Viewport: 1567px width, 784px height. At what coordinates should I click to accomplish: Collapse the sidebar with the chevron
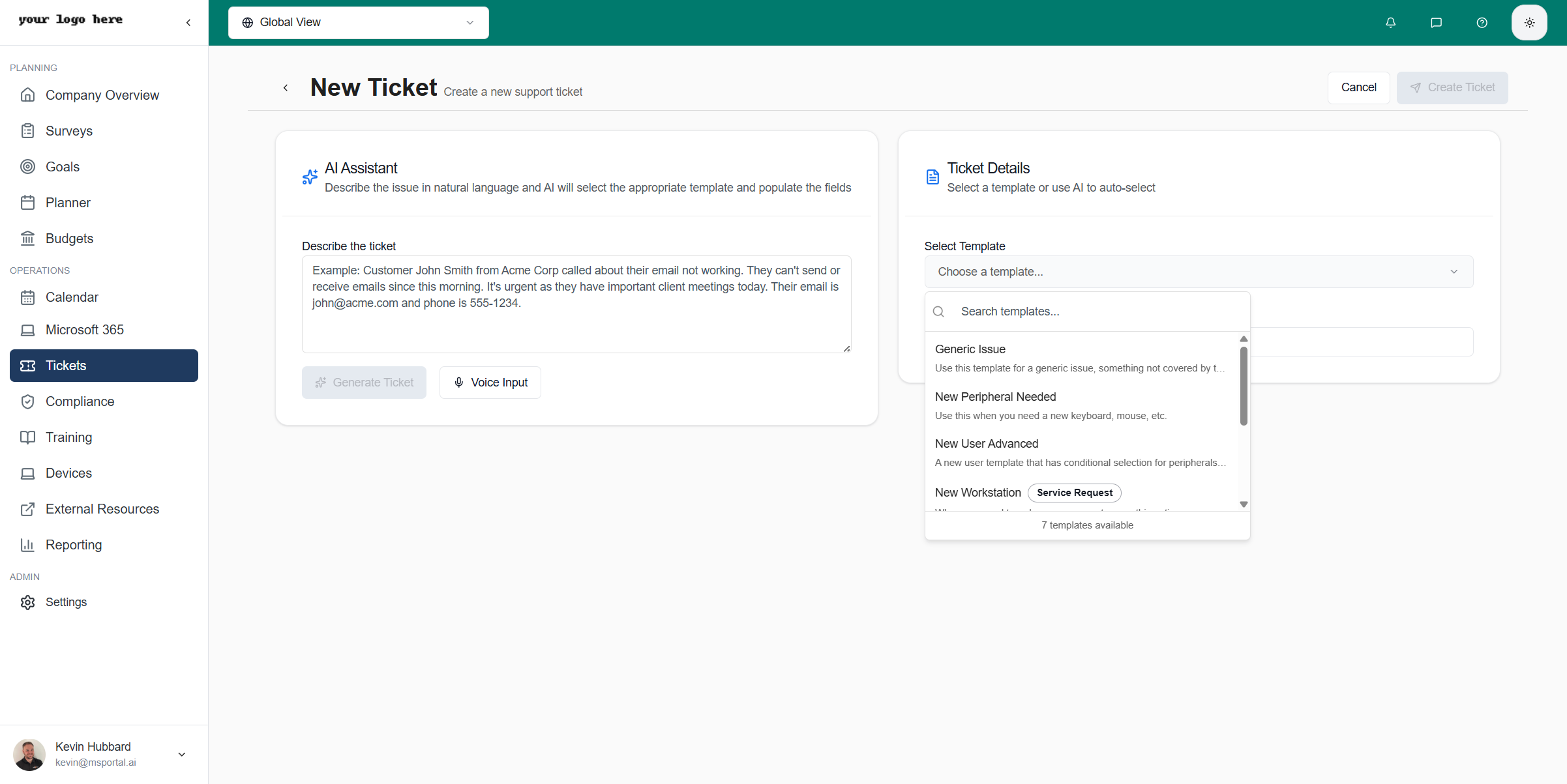(x=188, y=23)
